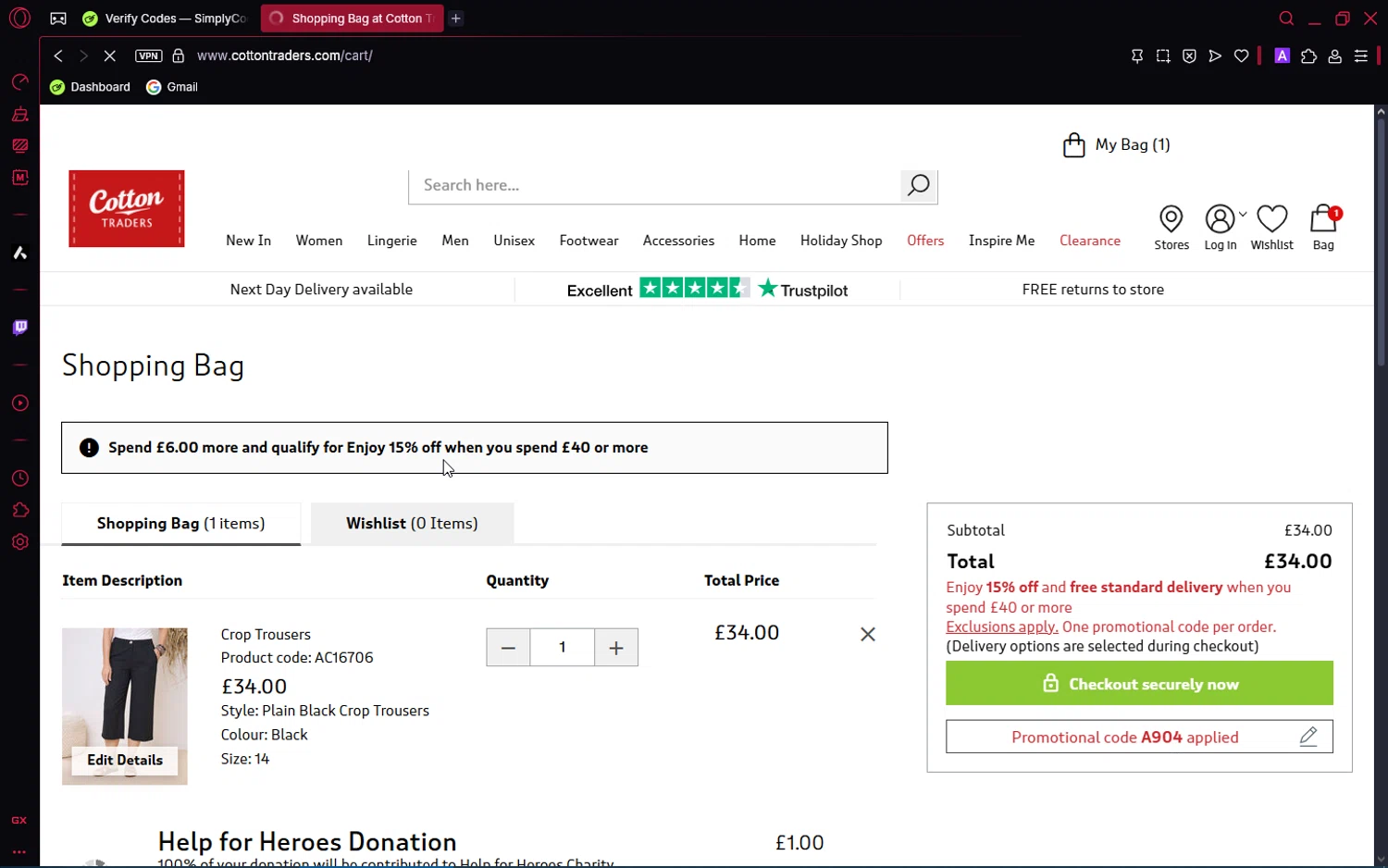
Task: Open the profile icon in browser toolbar
Action: pyautogui.click(x=1335, y=56)
